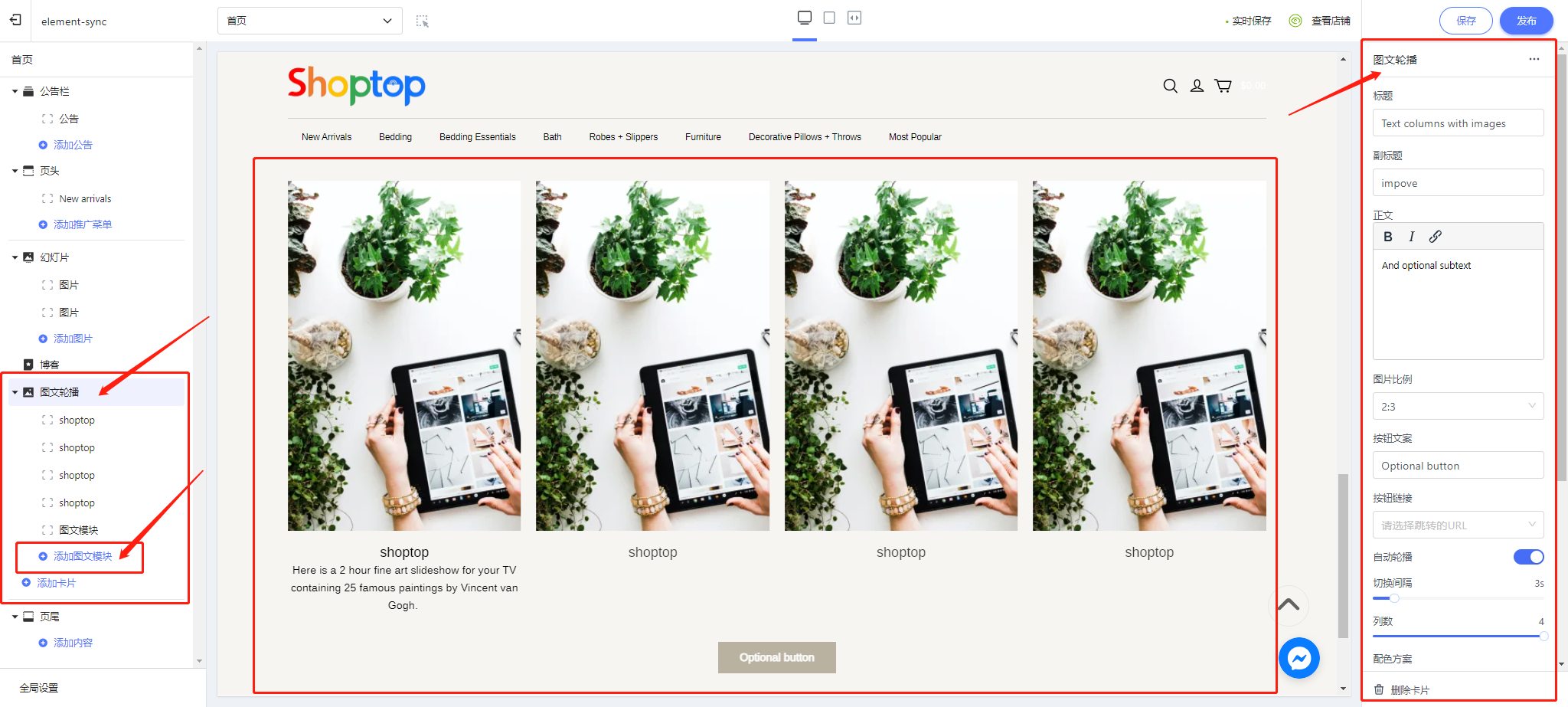Open 全局设置 global settings
This screenshot has width=1568, height=707.
click(x=39, y=688)
